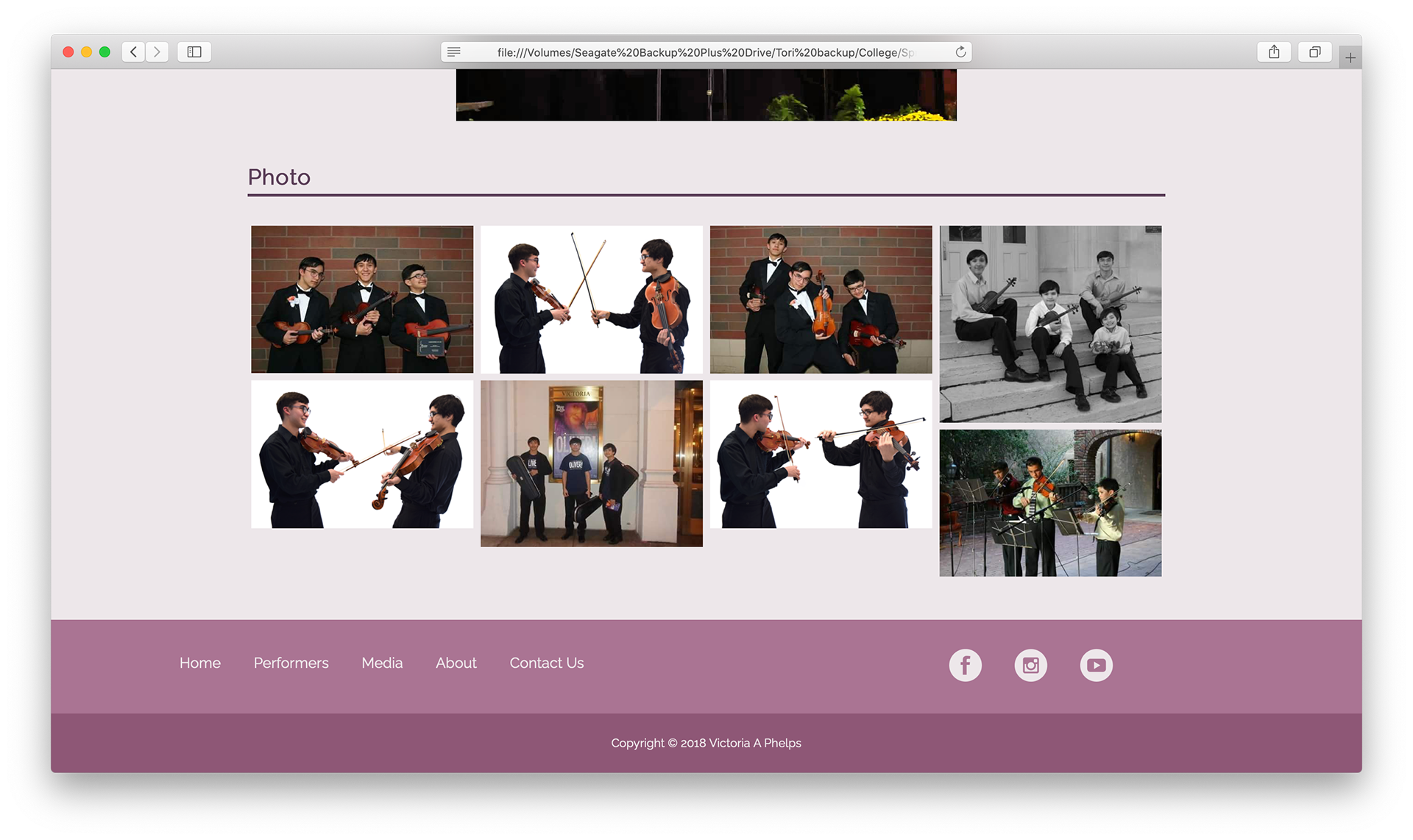
Task: Click Safari's forward navigation arrow
Action: (x=157, y=51)
